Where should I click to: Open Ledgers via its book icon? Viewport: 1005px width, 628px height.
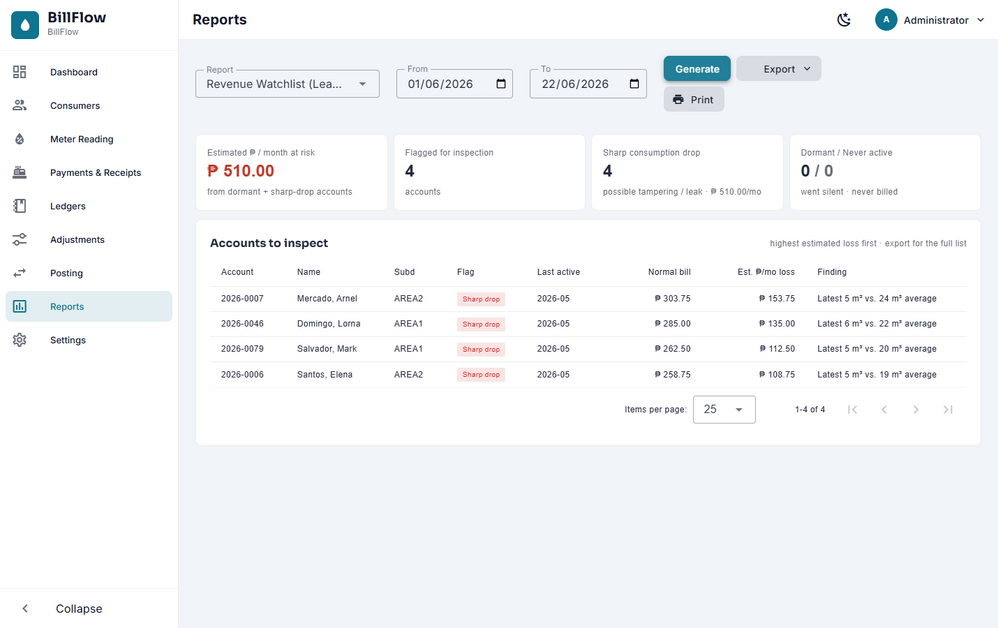point(20,206)
